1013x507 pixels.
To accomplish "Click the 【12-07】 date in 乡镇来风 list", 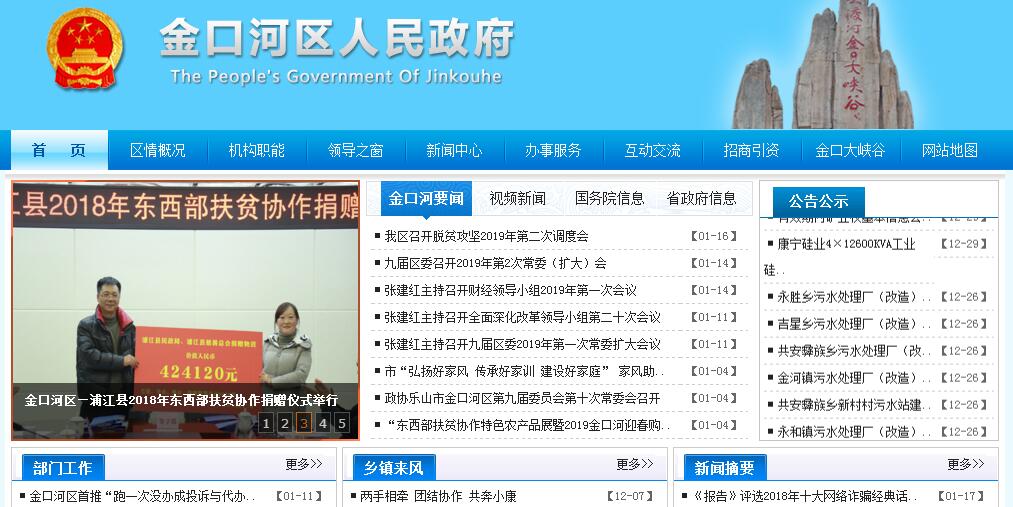I will pyautogui.click(x=630, y=497).
